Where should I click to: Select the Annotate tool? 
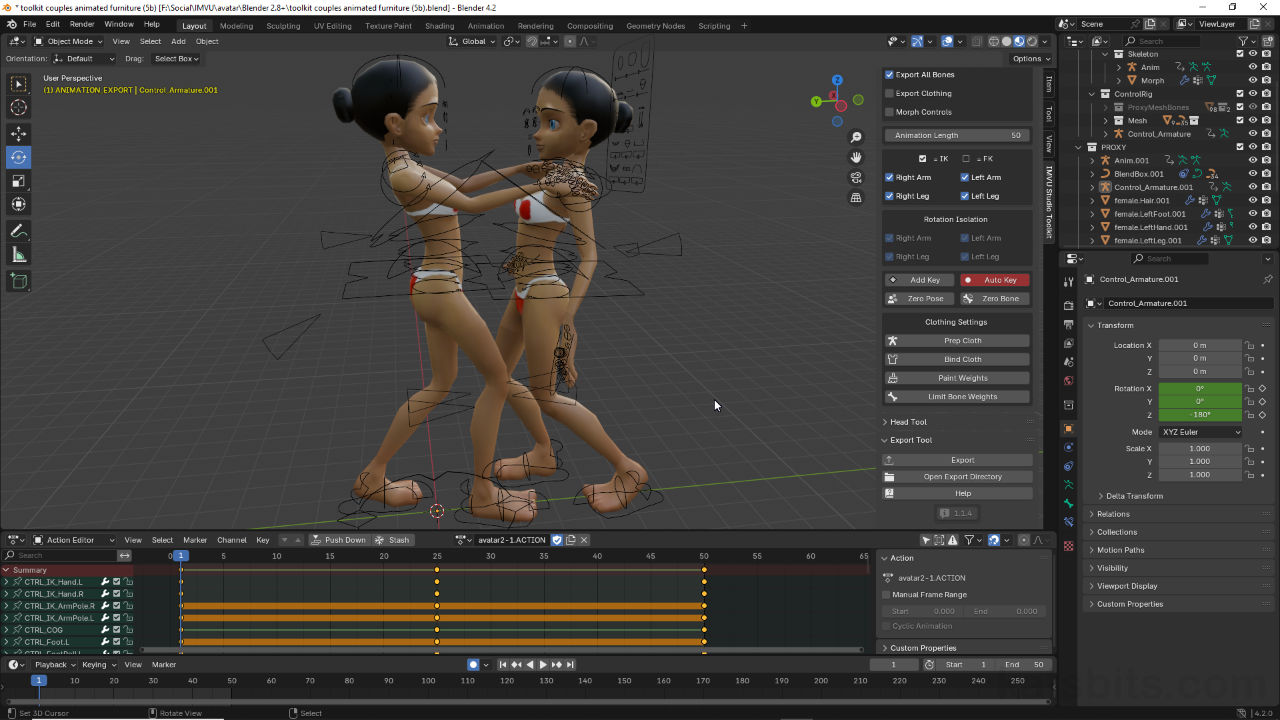[x=19, y=231]
